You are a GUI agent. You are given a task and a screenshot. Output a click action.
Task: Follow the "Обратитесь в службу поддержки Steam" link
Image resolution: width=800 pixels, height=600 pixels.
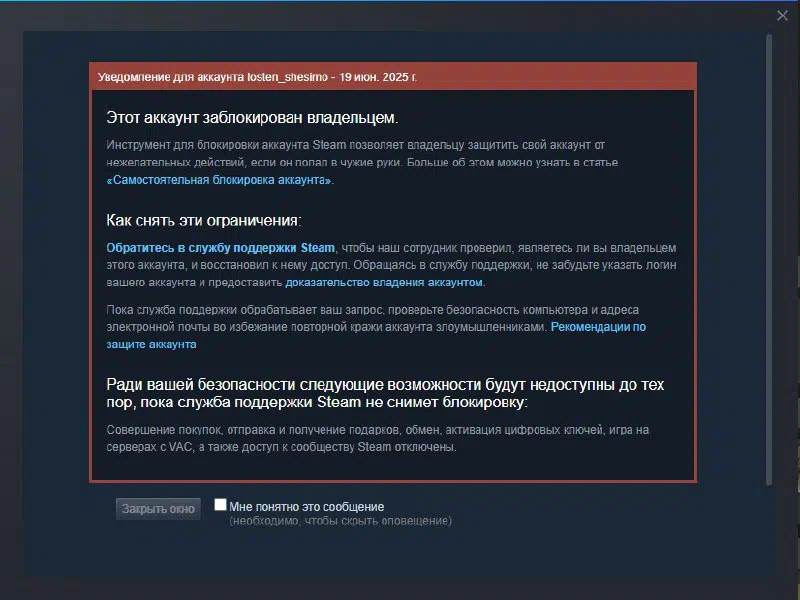220,248
